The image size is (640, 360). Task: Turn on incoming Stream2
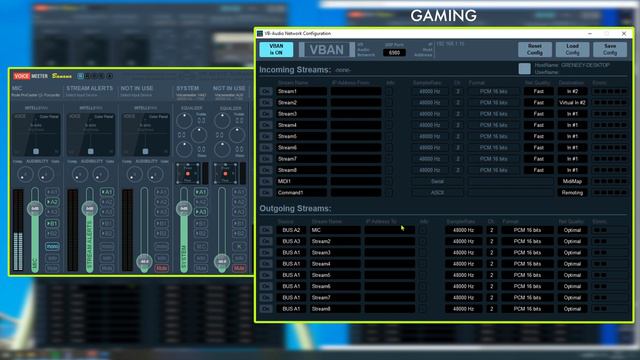coord(266,102)
